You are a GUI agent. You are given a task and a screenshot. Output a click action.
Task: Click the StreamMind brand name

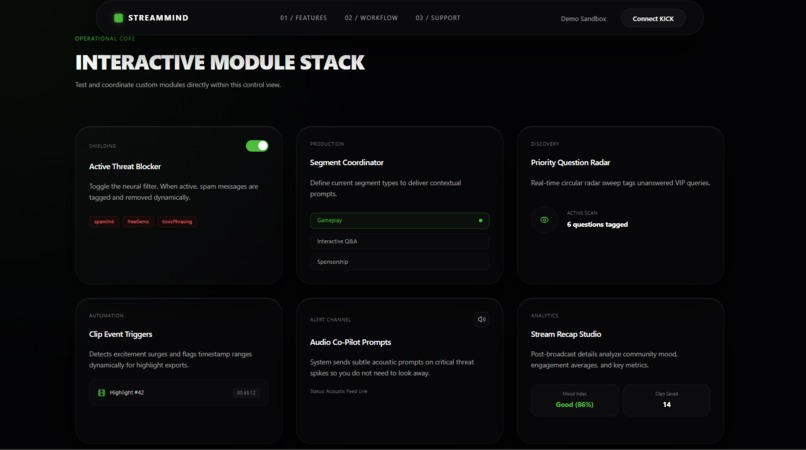pos(158,18)
